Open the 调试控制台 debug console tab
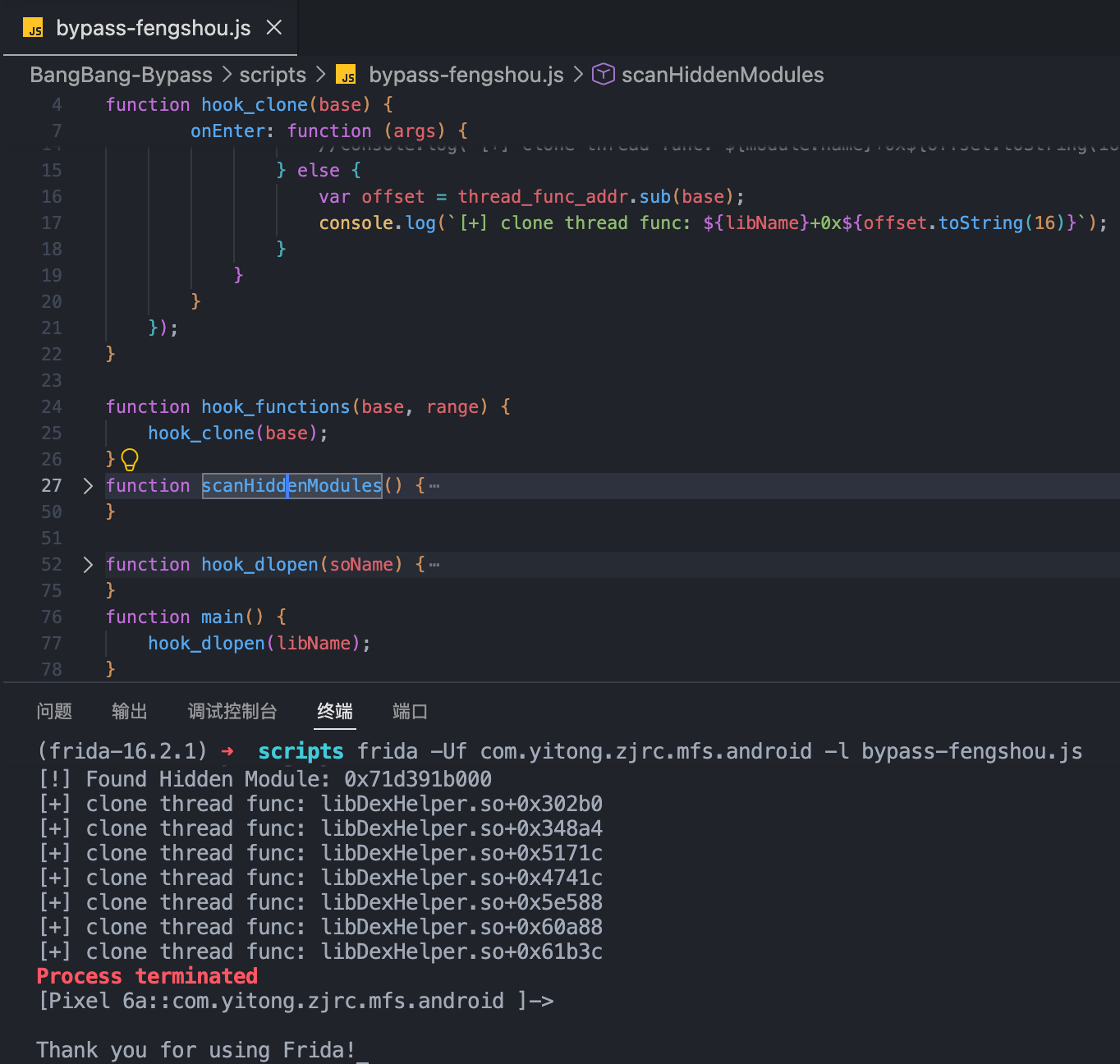The height and width of the screenshot is (1064, 1120). tap(232, 711)
